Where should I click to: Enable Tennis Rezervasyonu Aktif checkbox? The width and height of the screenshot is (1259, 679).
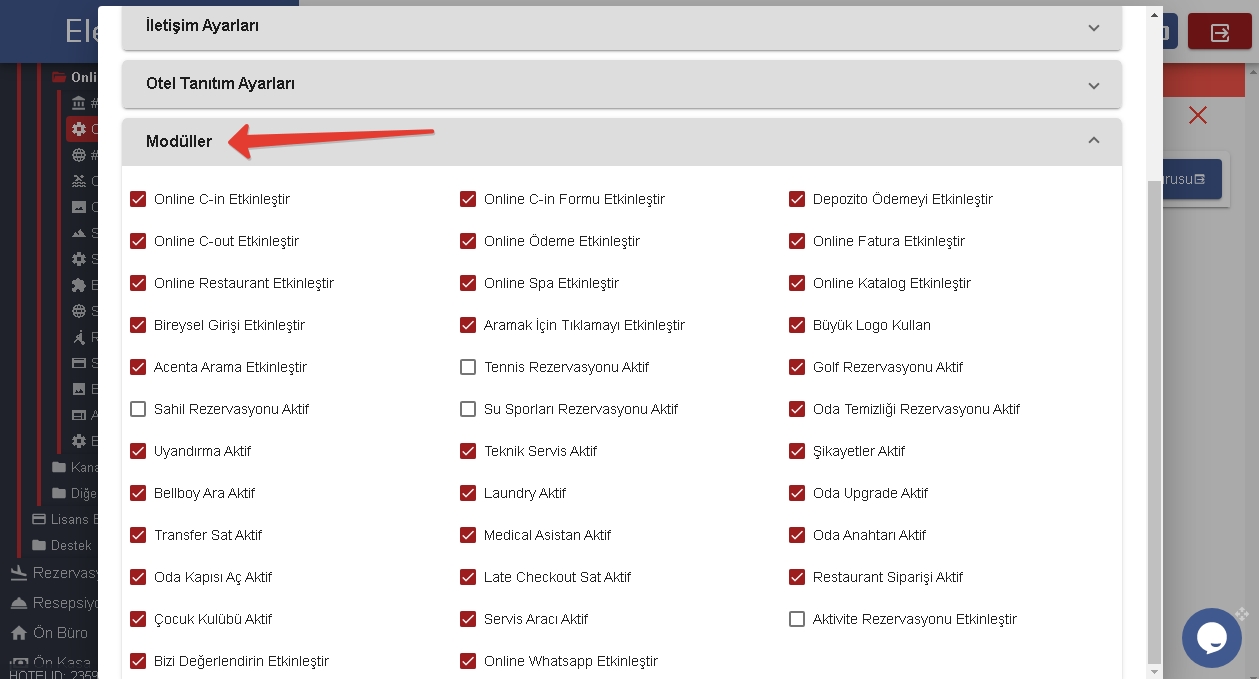click(x=468, y=367)
